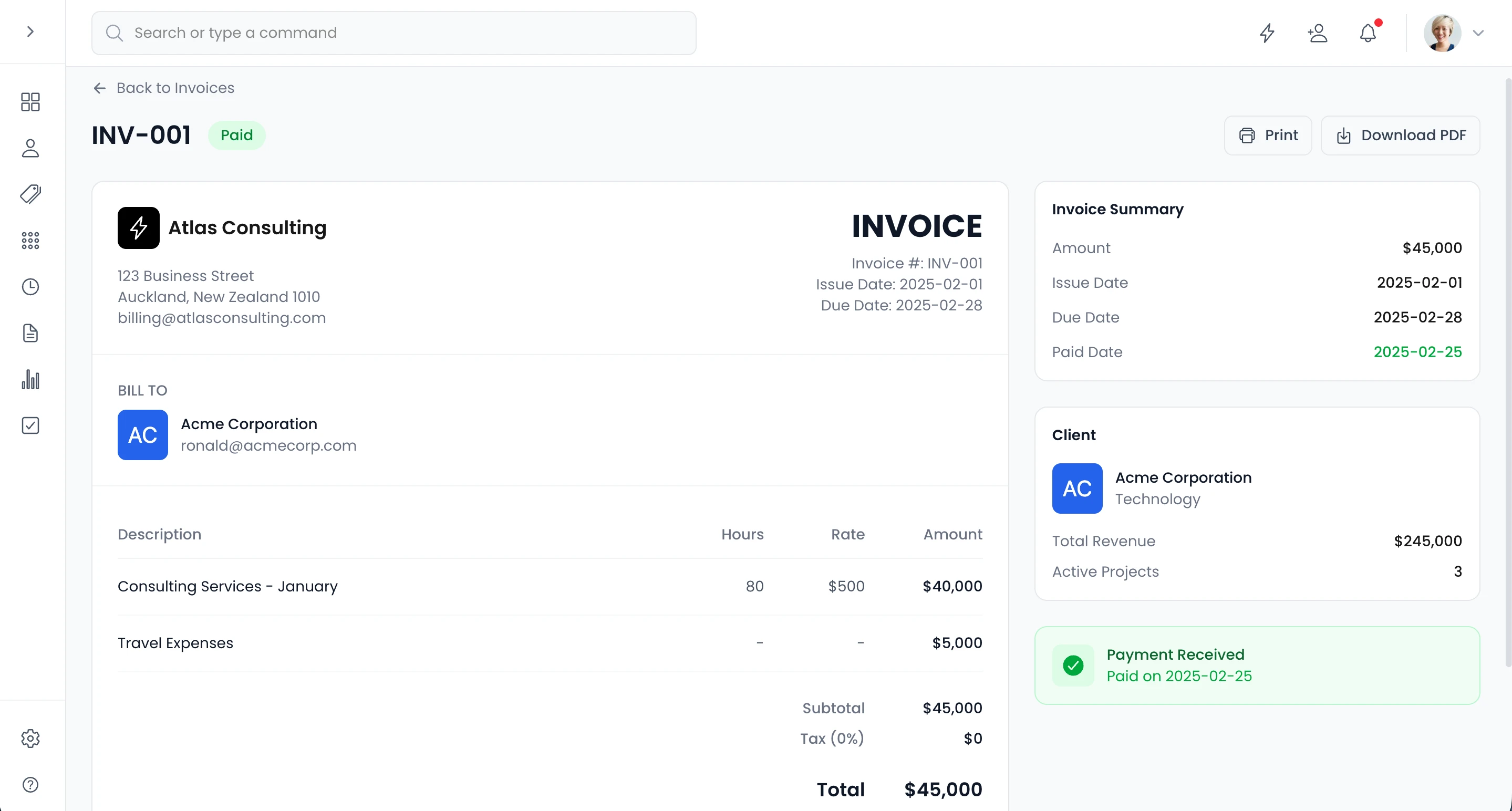
Task: Open the Dashboard grid icon in the sidebar
Action: pos(29,101)
